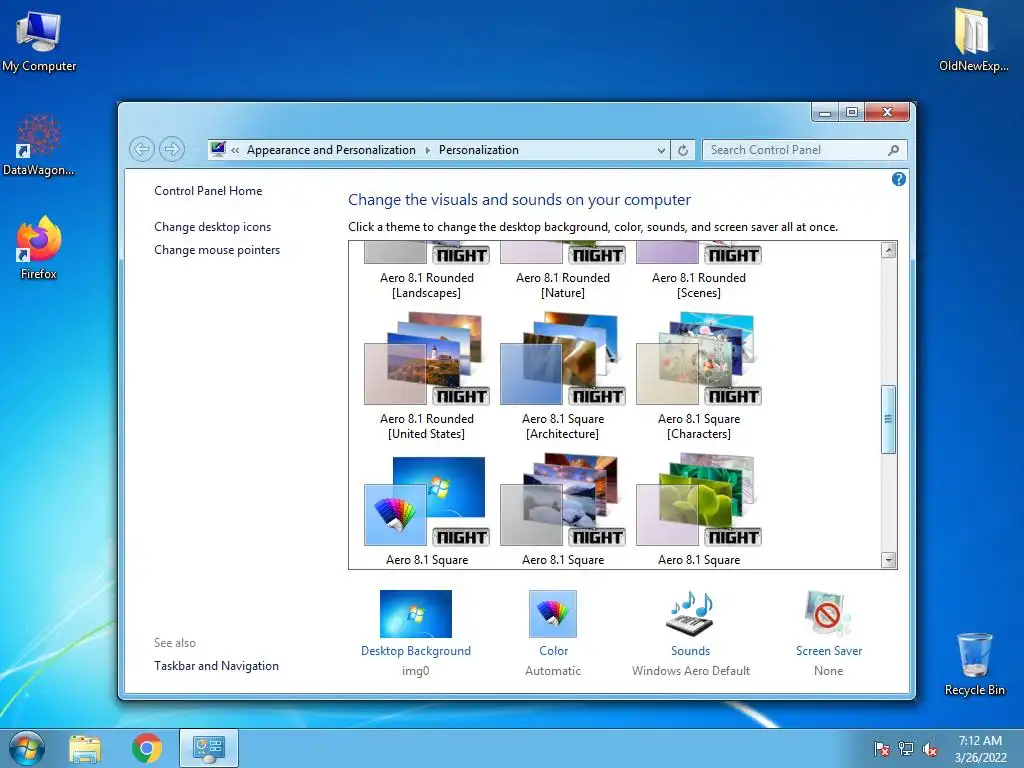Select Aero 8.1 Rounded [Landscapes] theme
The height and width of the screenshot is (768, 1024).
[x=427, y=270]
